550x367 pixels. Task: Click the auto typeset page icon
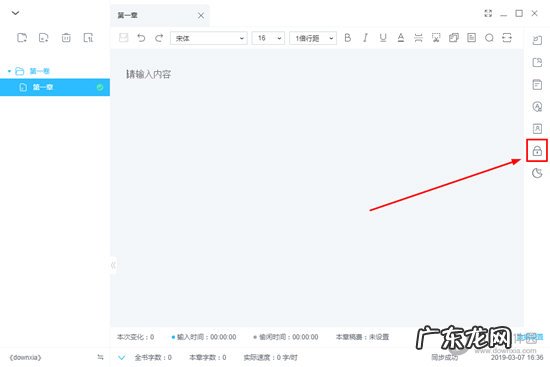[471, 38]
